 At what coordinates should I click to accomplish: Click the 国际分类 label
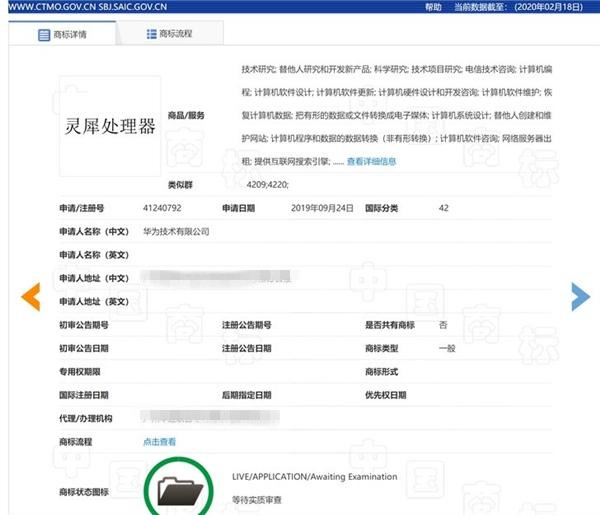pyautogui.click(x=382, y=208)
